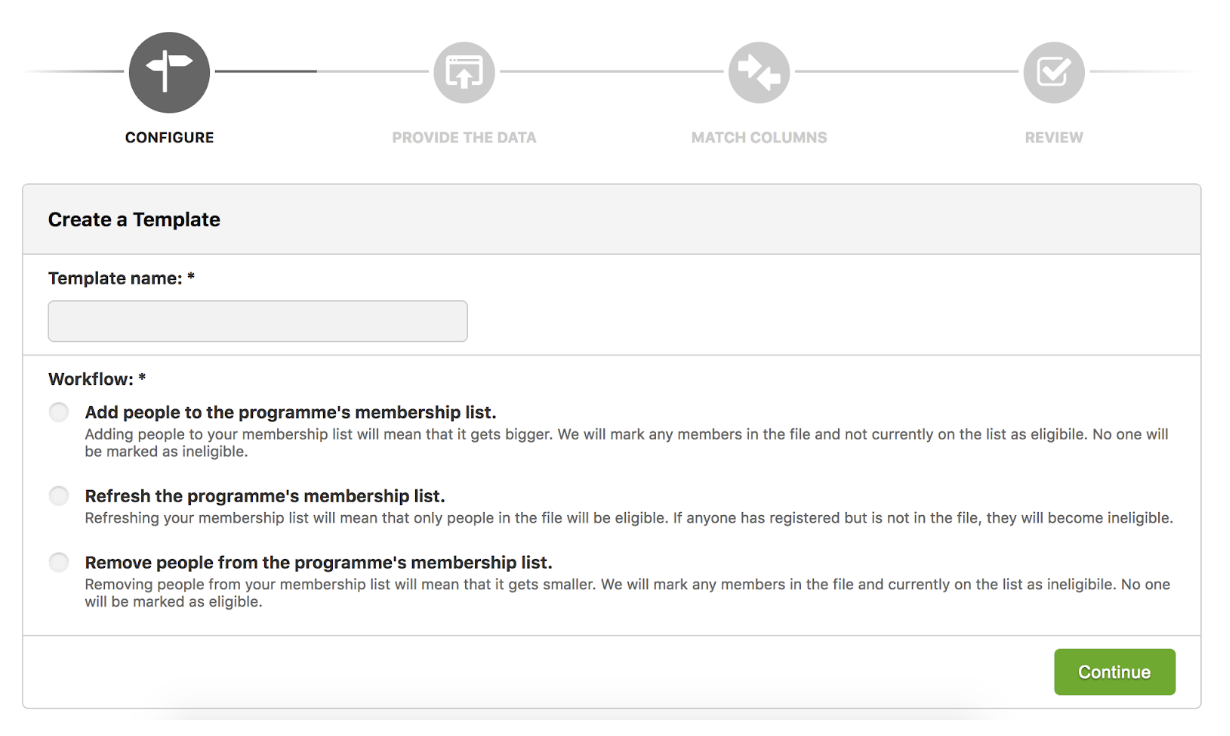Click the 'Add people to the programme's membership list' heading
Screen dimensions: 1230x736
click(291, 412)
